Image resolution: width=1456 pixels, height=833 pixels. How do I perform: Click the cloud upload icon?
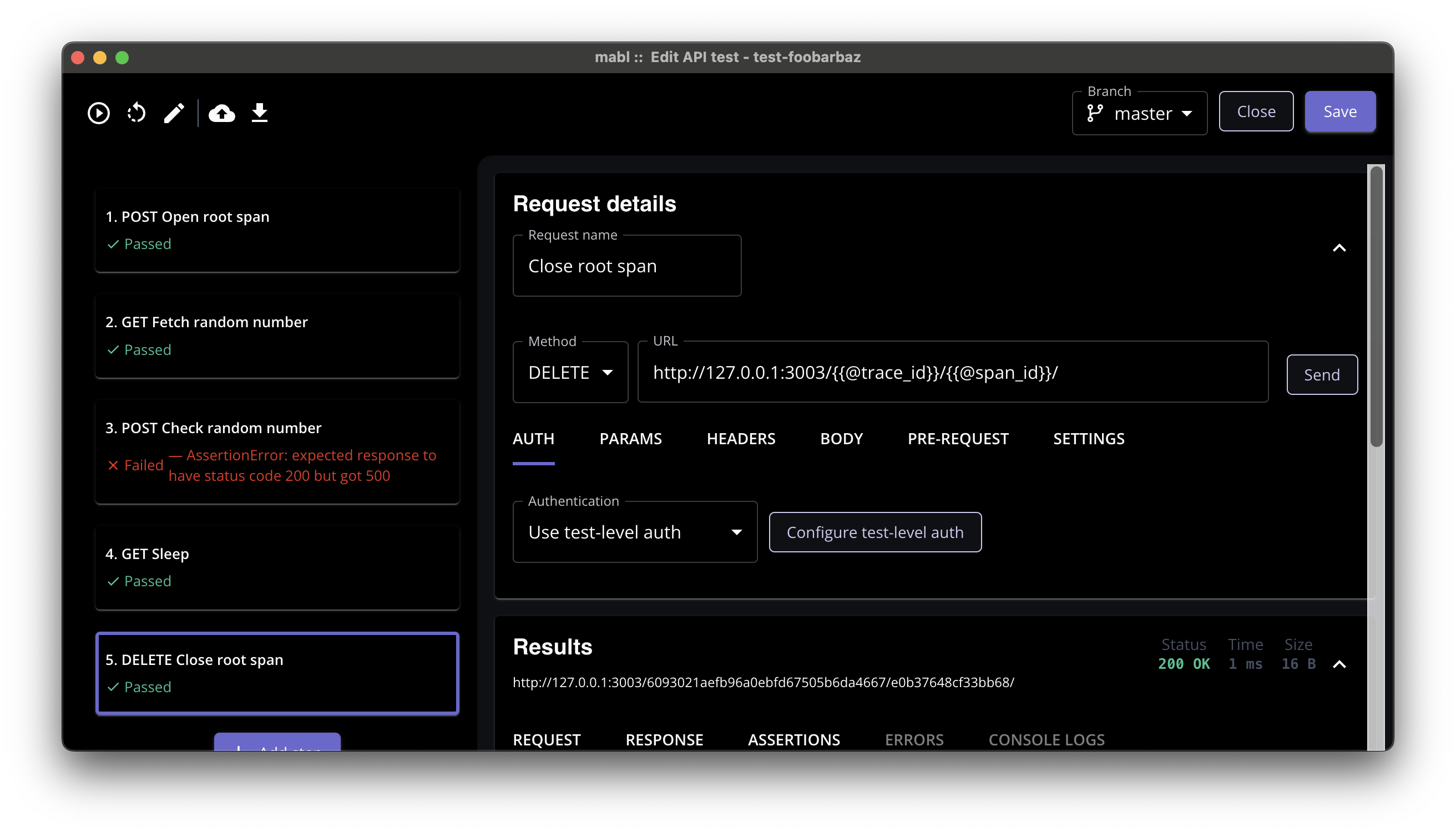221,113
